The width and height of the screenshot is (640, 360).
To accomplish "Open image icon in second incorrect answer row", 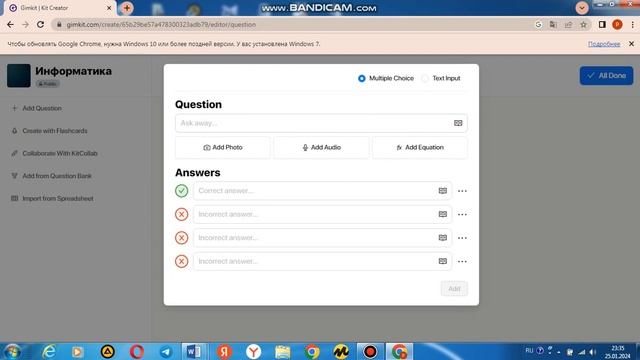I will [x=442, y=238].
